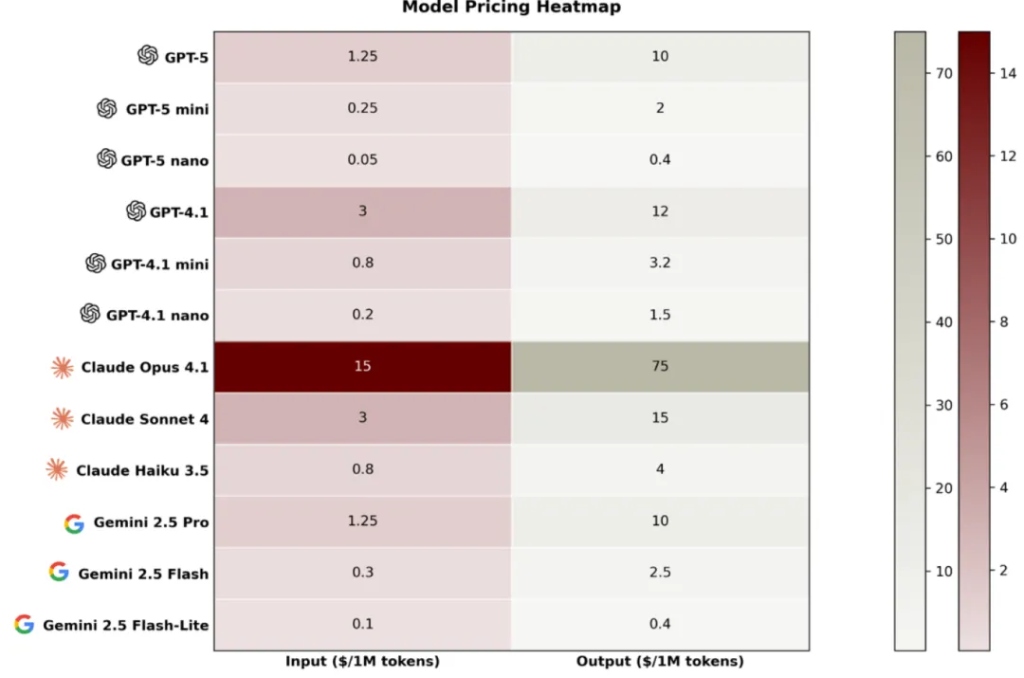The height and width of the screenshot is (678, 1024).
Task: Select the Claude logo next to Sonnet 4
Action: tap(62, 418)
